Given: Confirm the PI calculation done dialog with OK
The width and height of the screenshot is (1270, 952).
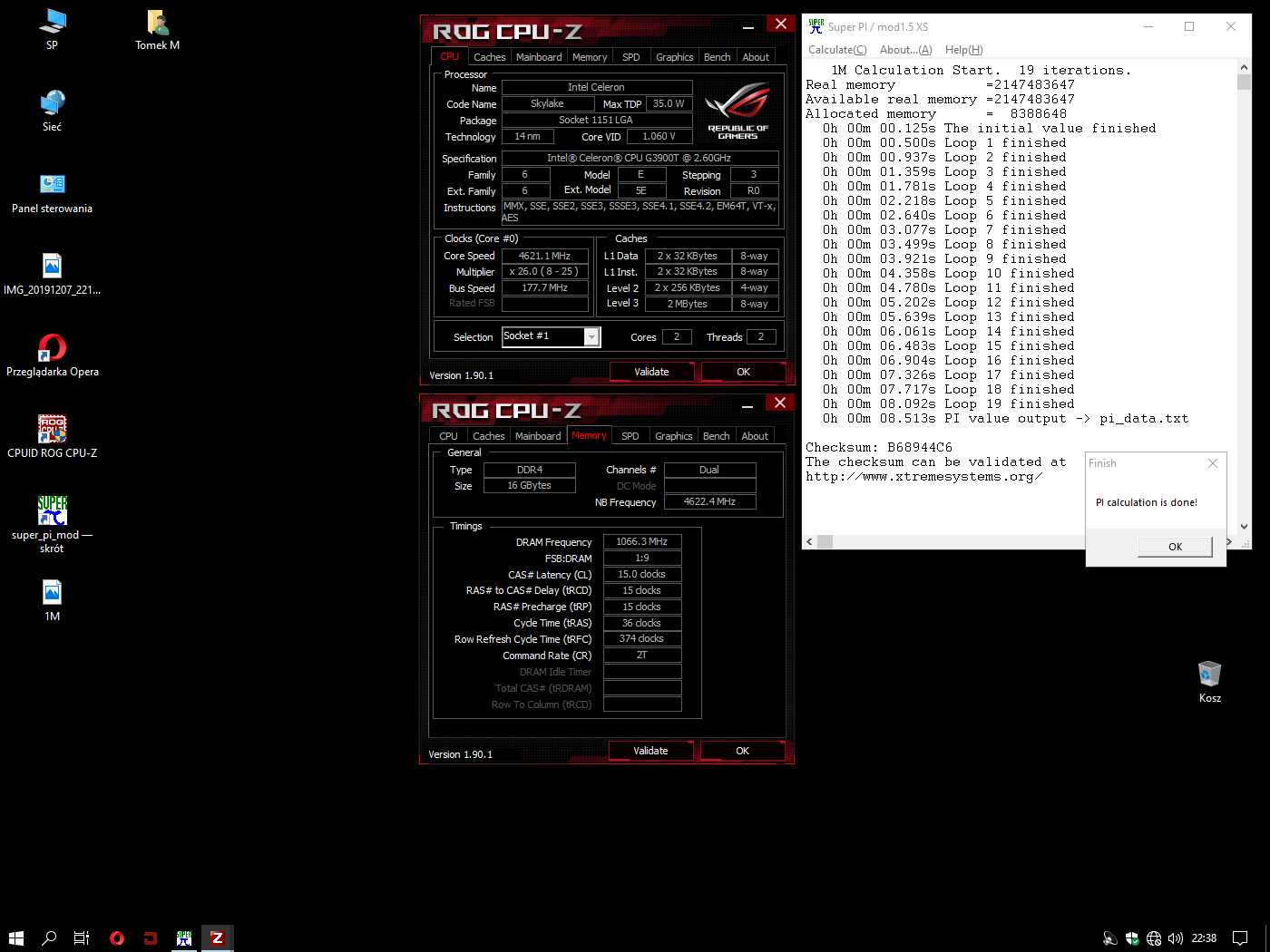Looking at the screenshot, I should (1175, 547).
